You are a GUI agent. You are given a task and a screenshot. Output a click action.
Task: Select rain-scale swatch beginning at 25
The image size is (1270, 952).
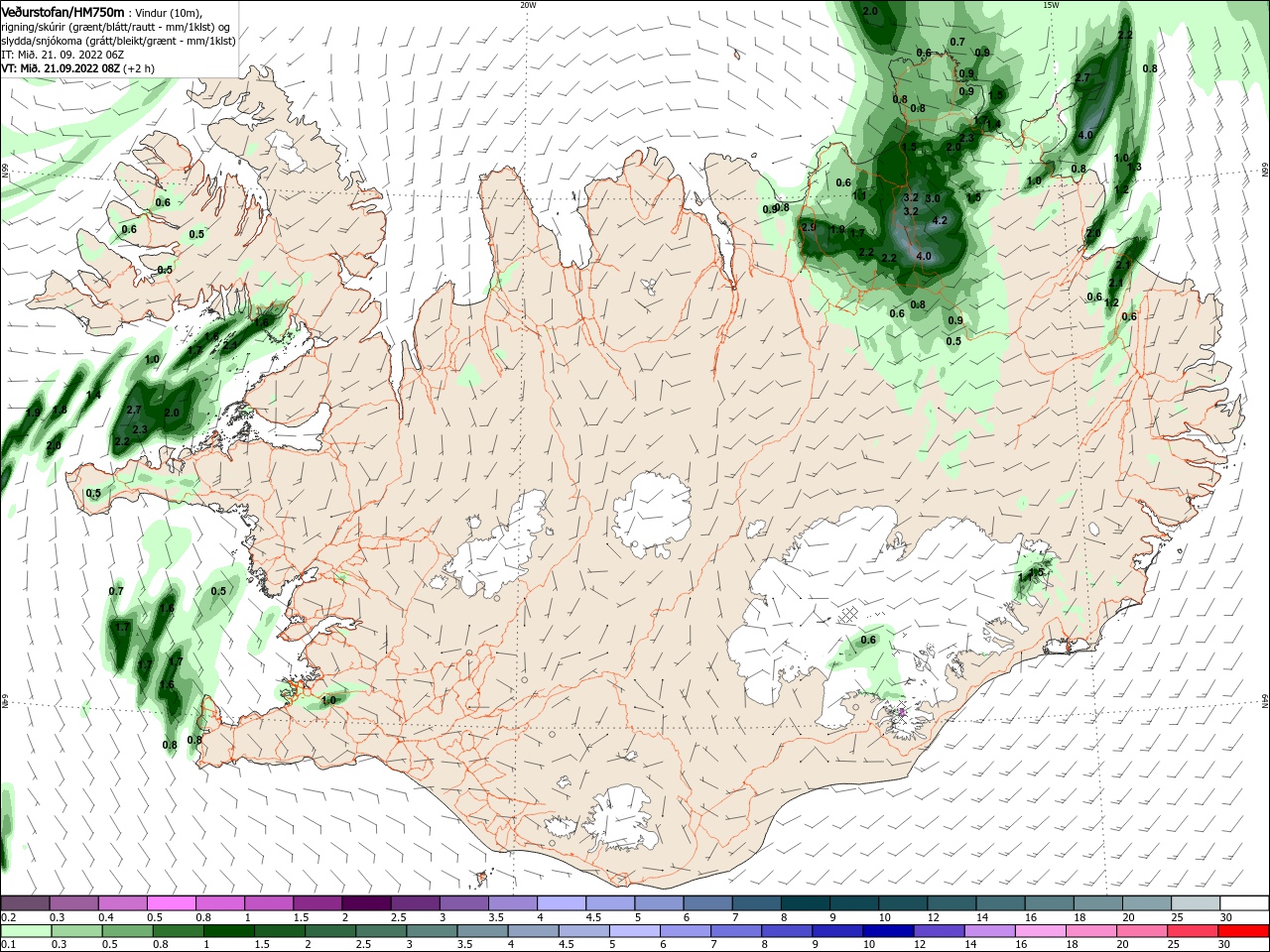click(1193, 931)
